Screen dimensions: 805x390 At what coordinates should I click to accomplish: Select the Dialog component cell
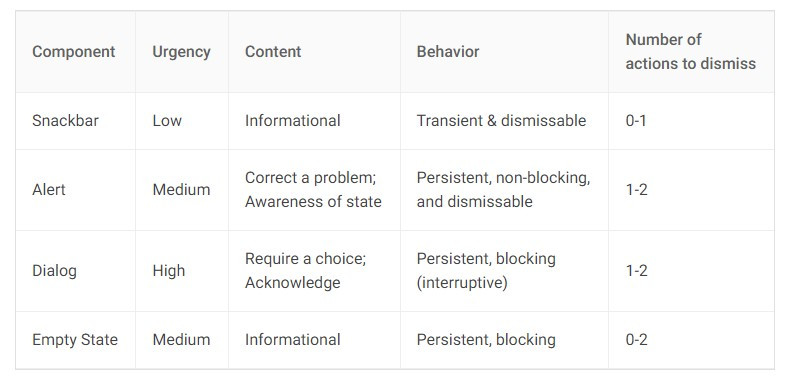click(x=54, y=271)
